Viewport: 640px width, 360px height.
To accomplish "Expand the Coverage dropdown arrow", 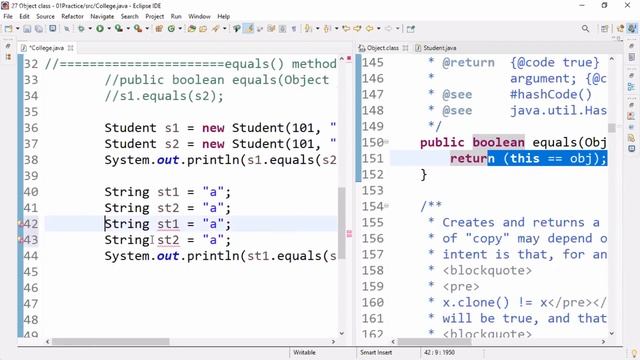I will pos(128,29).
